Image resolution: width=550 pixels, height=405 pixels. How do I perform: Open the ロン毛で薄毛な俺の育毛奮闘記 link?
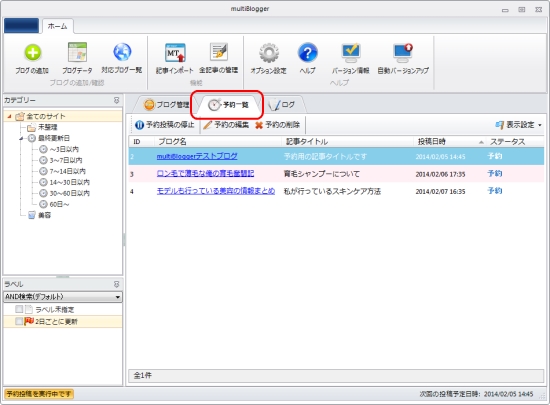point(205,174)
